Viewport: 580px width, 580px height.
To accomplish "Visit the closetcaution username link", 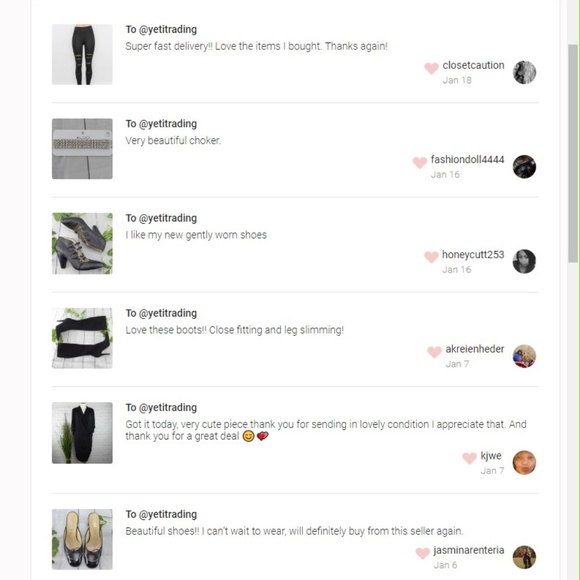I will [x=473, y=65].
